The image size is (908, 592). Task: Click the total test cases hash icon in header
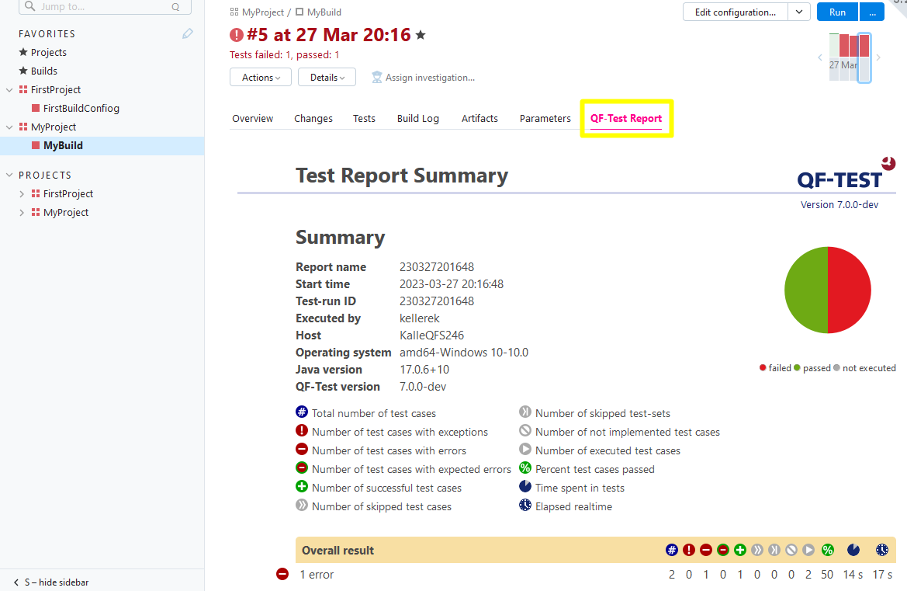(672, 550)
